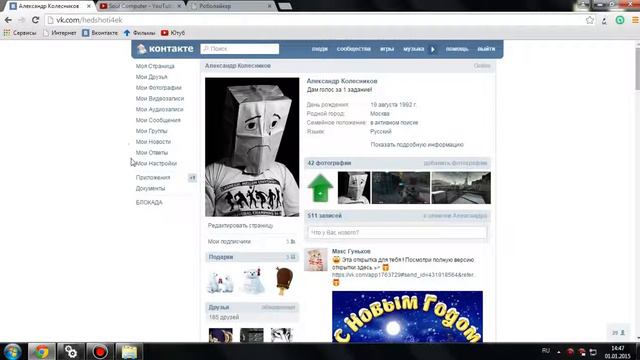The height and width of the screenshot is (360, 640).
Task: Click the Что у Вас нового post field
Action: [x=397, y=233]
